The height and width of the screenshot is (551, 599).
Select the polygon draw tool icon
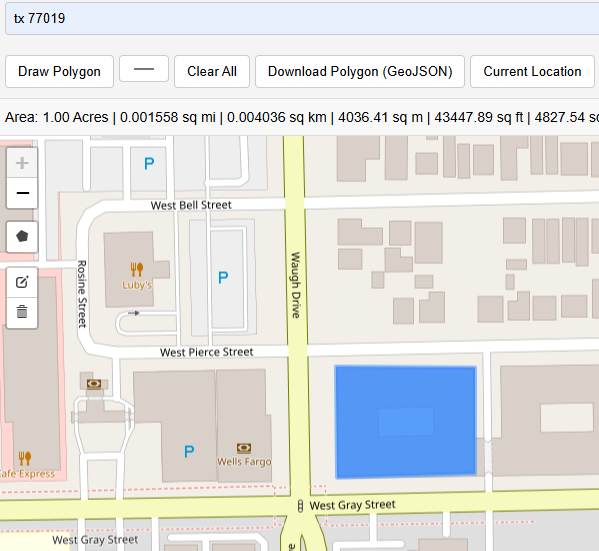pyautogui.click(x=22, y=237)
